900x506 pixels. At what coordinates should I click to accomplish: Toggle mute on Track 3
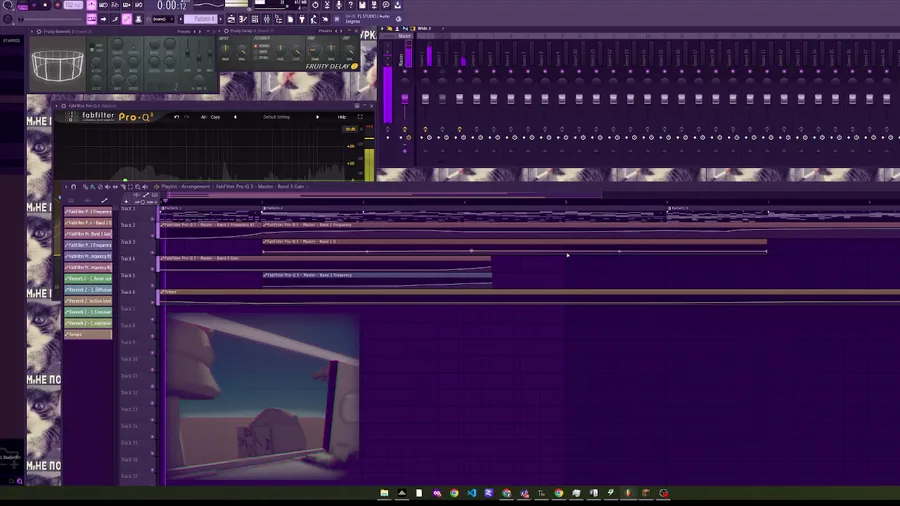pyautogui.click(x=153, y=252)
